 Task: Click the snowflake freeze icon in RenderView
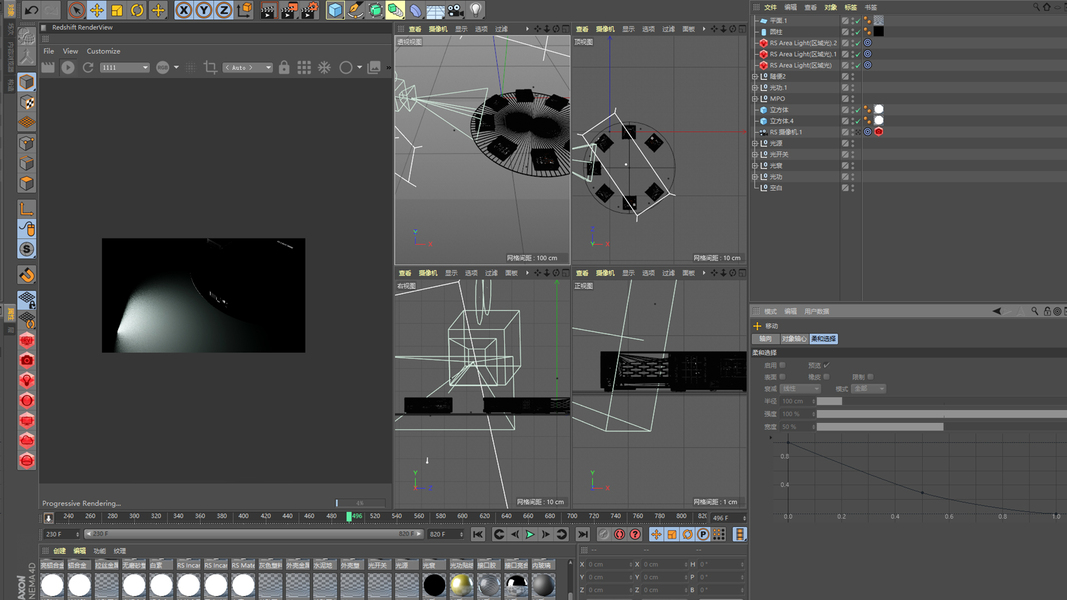click(324, 67)
